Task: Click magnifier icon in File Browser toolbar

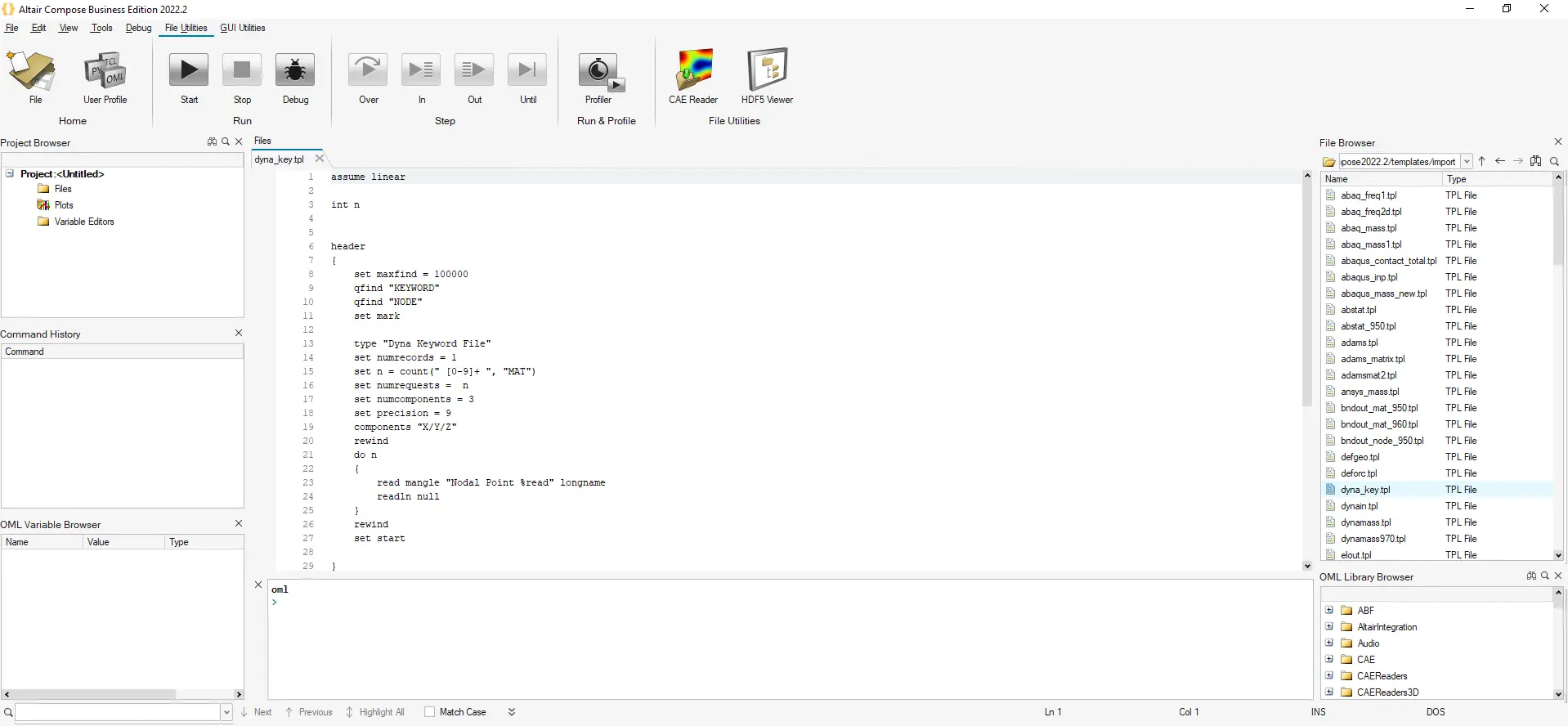Action: (x=1555, y=161)
